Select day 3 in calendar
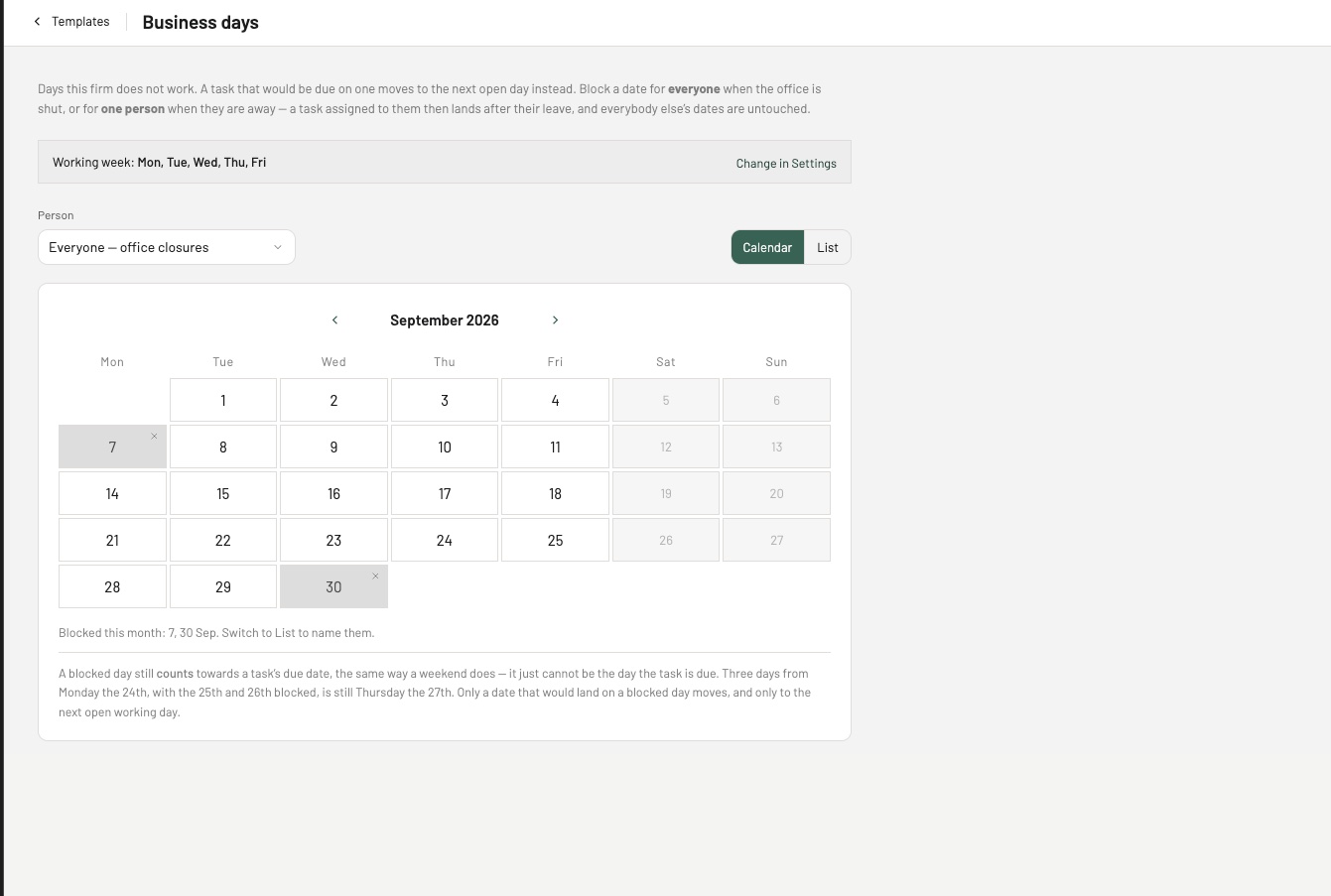The image size is (1331, 896). pyautogui.click(x=445, y=400)
